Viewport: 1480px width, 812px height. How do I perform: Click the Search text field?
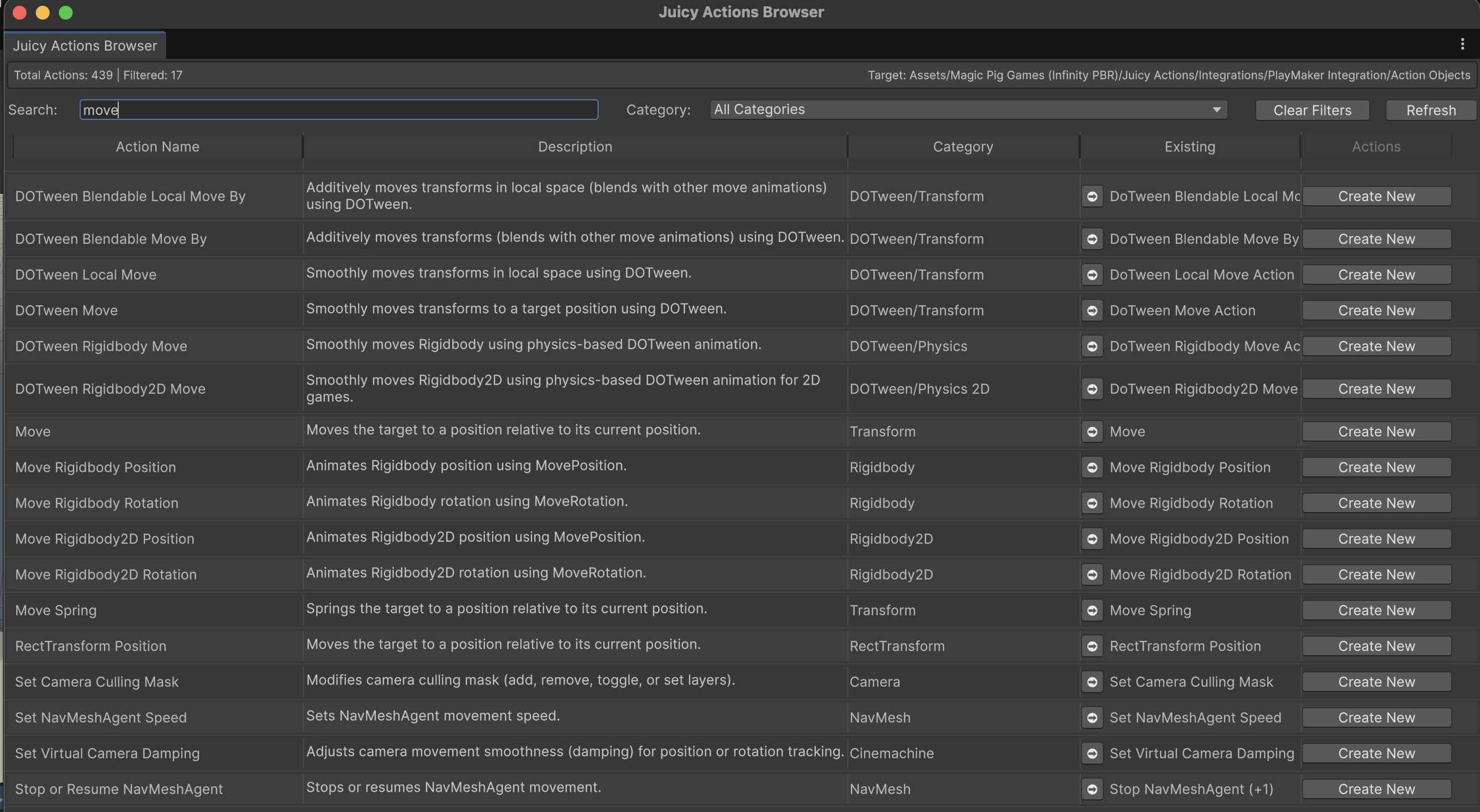tap(339, 110)
